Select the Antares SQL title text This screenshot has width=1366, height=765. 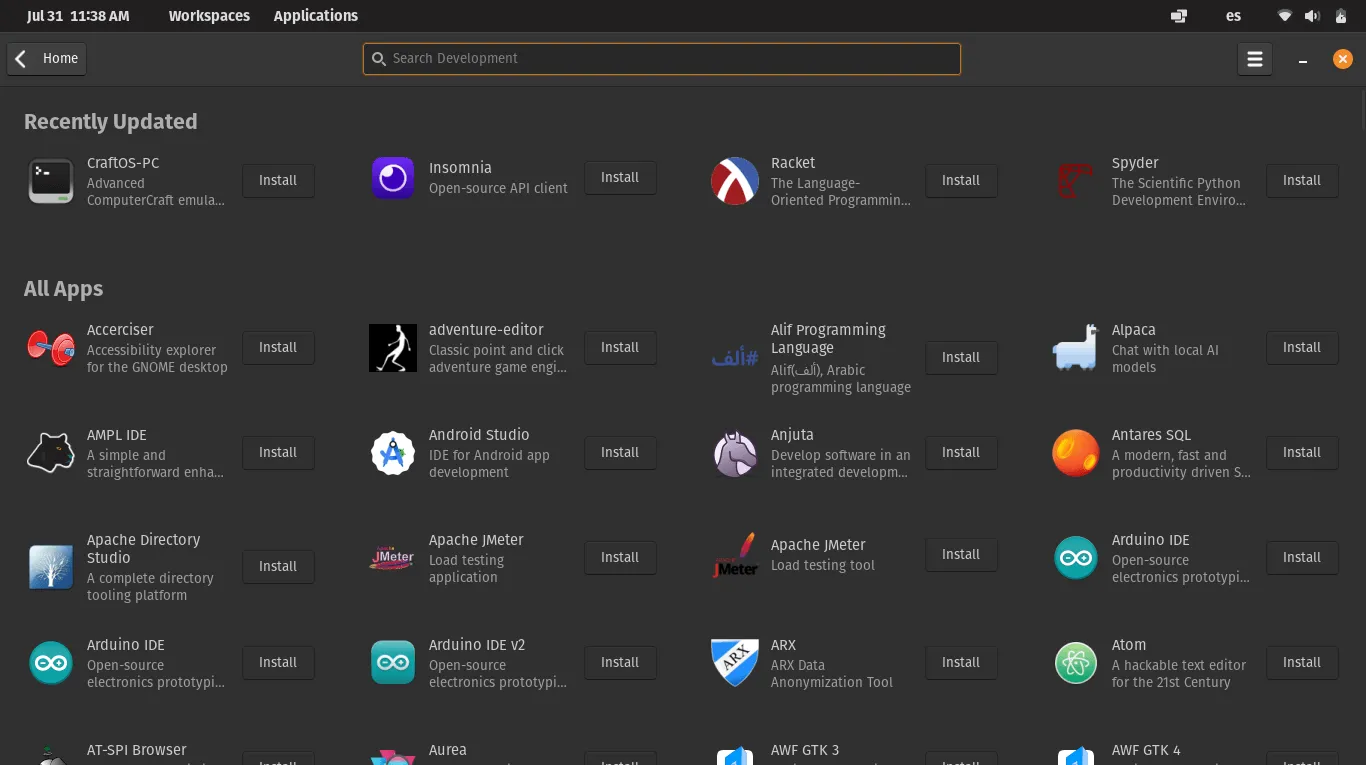[x=1151, y=435]
